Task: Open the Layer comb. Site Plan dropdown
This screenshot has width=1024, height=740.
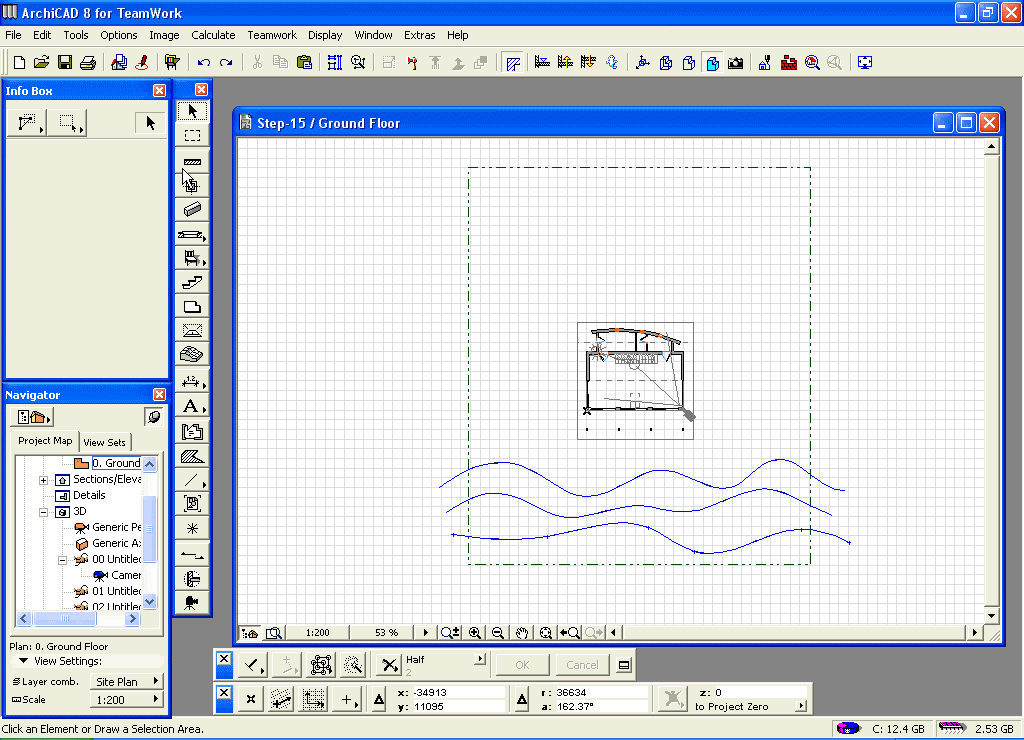Action: tap(128, 681)
